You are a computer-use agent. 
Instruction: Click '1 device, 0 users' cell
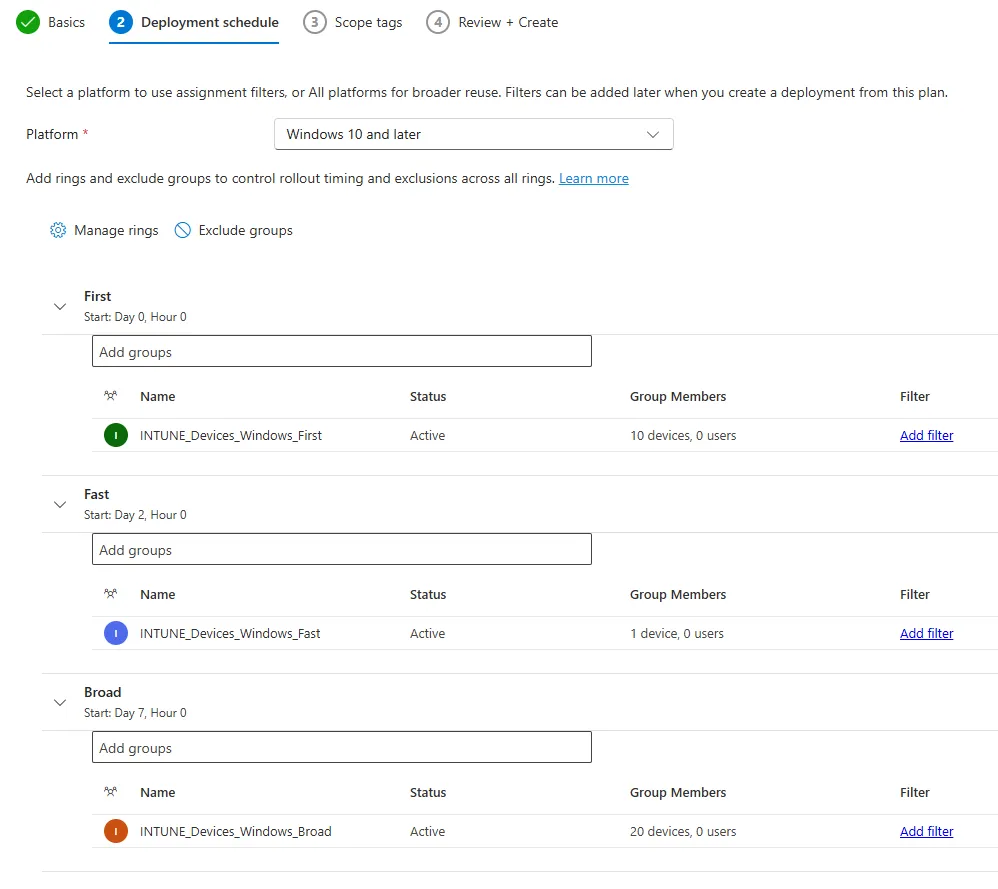click(x=677, y=633)
